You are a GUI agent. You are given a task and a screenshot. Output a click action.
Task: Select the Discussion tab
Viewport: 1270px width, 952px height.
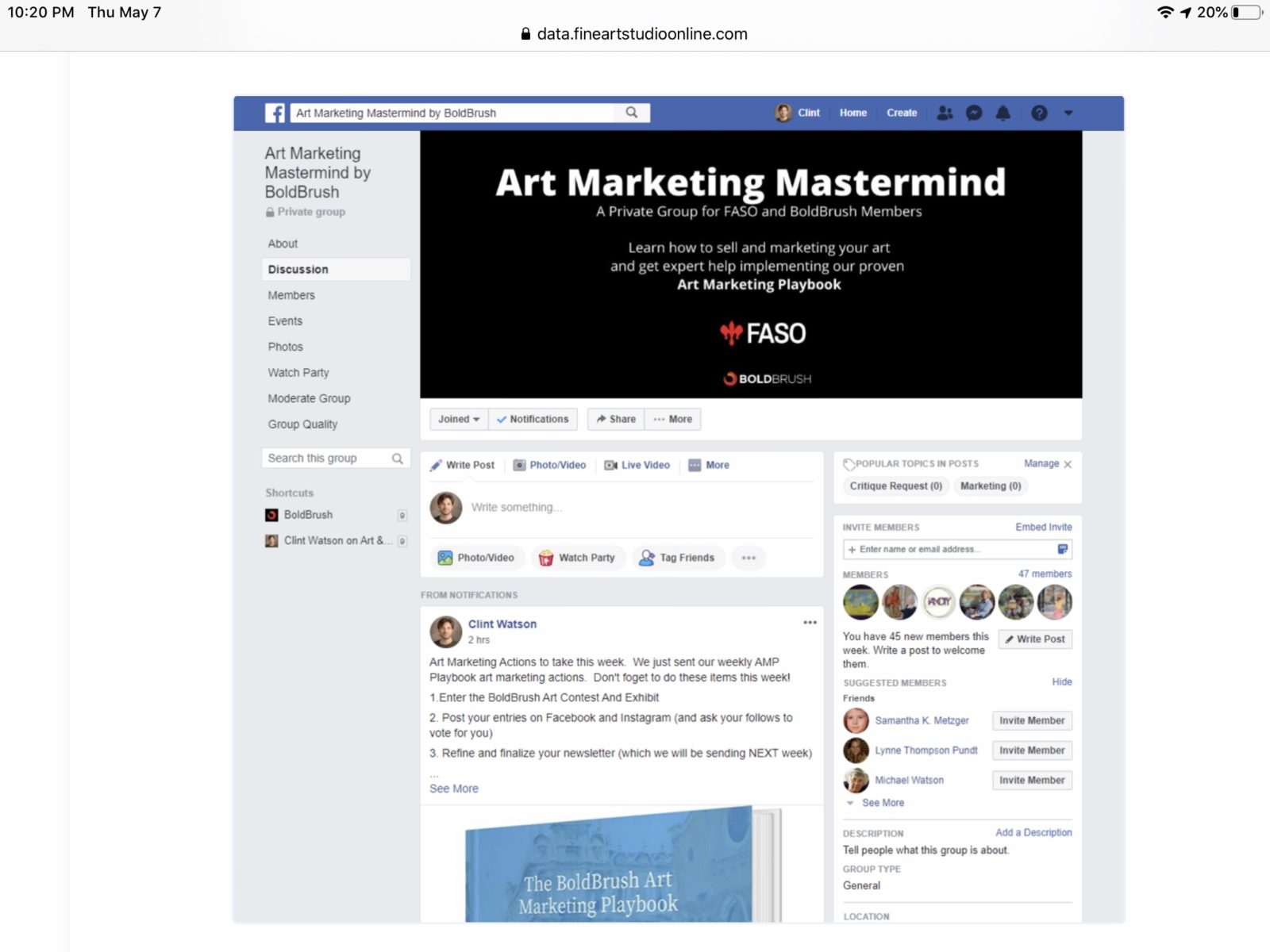click(x=336, y=269)
